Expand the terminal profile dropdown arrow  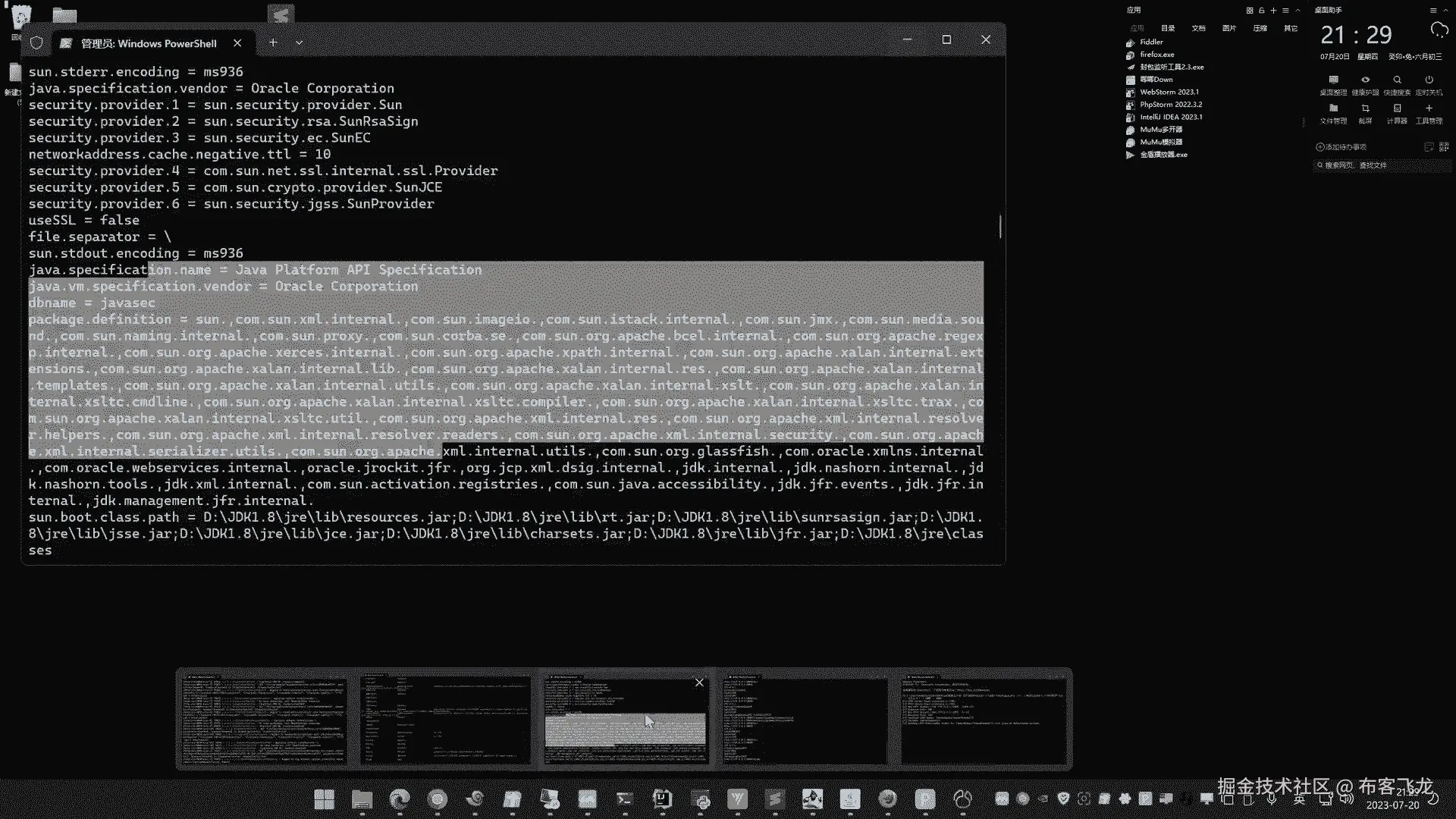tap(299, 43)
